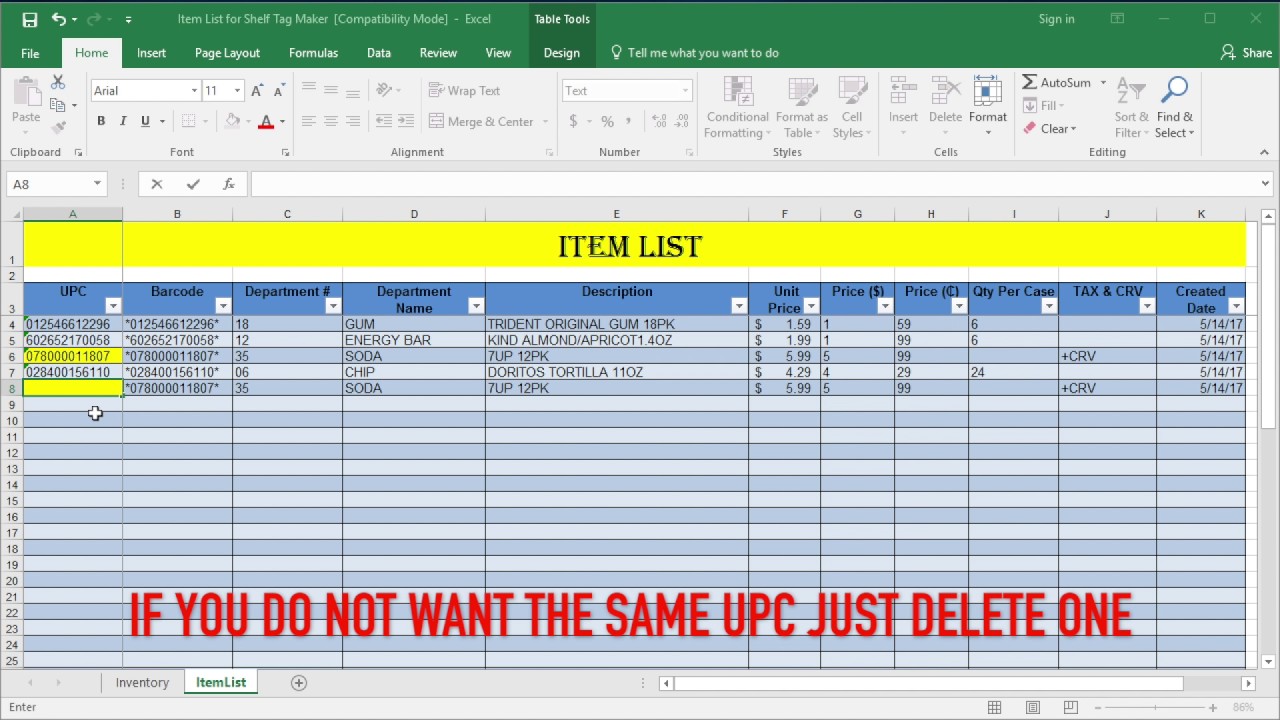Click the Undo arrow icon
The image size is (1280, 720).
(x=58, y=19)
